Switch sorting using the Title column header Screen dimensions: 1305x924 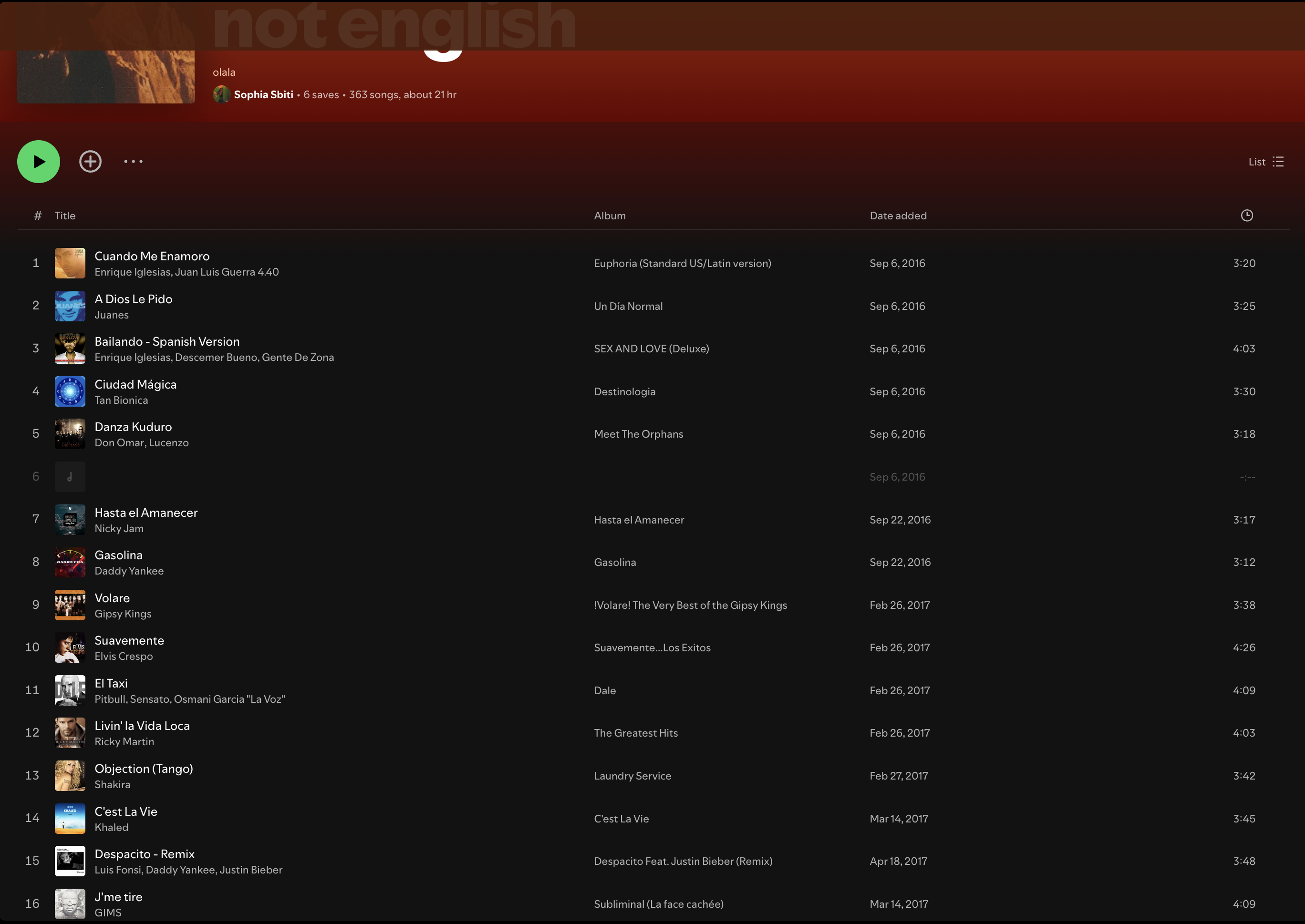[x=65, y=215]
